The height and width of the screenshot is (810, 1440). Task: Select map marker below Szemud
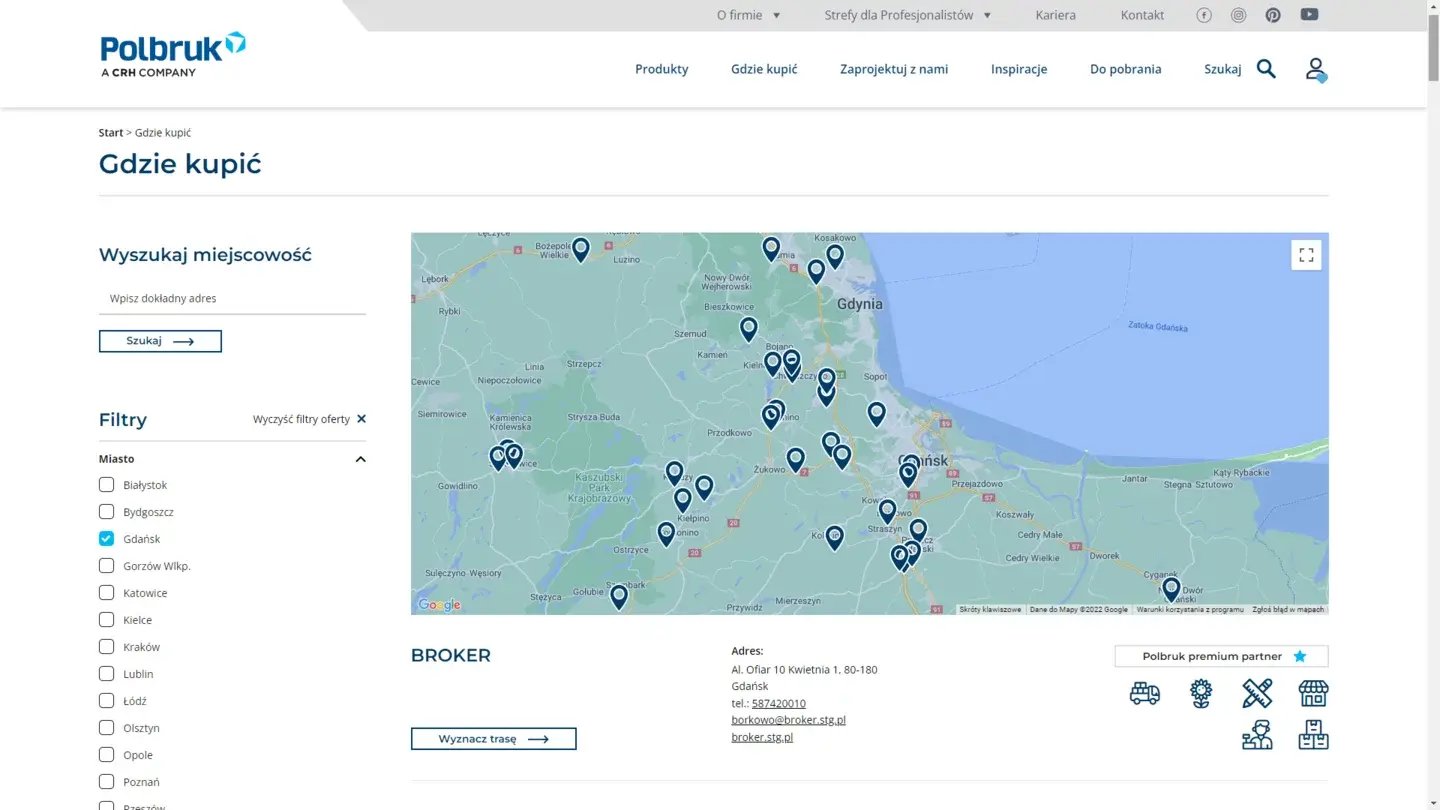click(749, 329)
